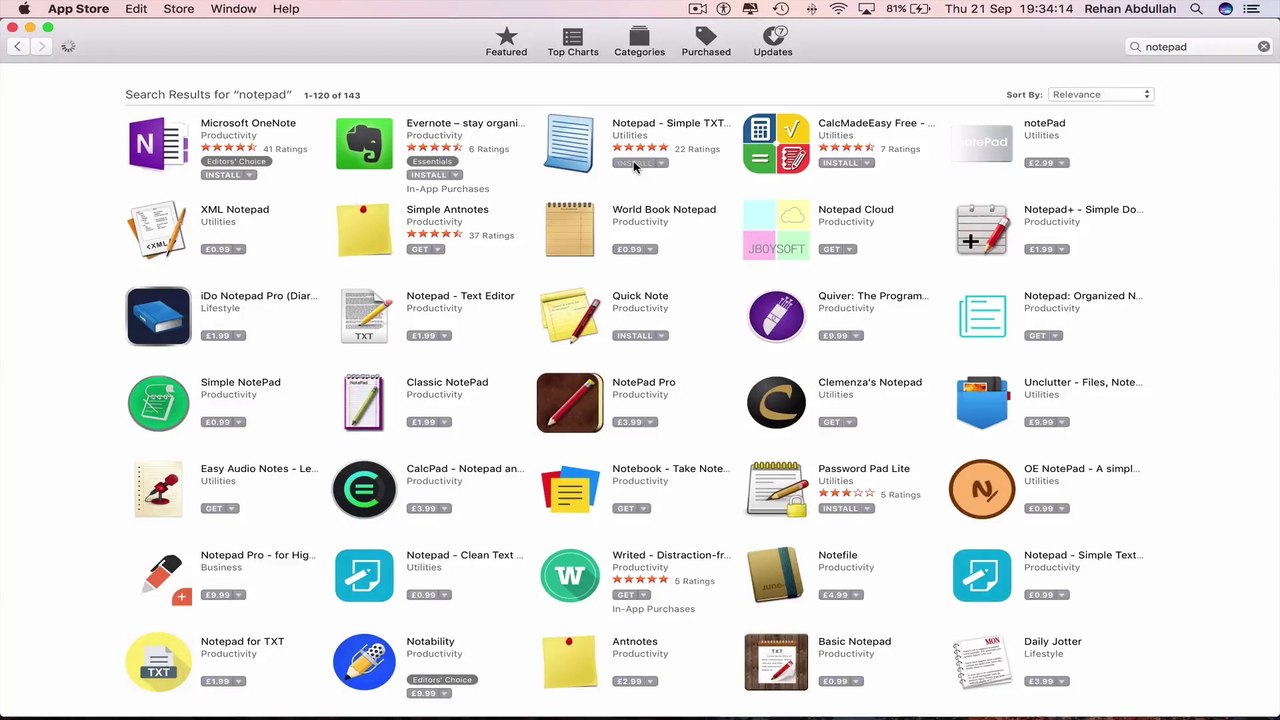This screenshot has height=720, width=1280.
Task: Buy World Book Notepad for £0.99
Action: [x=629, y=249]
